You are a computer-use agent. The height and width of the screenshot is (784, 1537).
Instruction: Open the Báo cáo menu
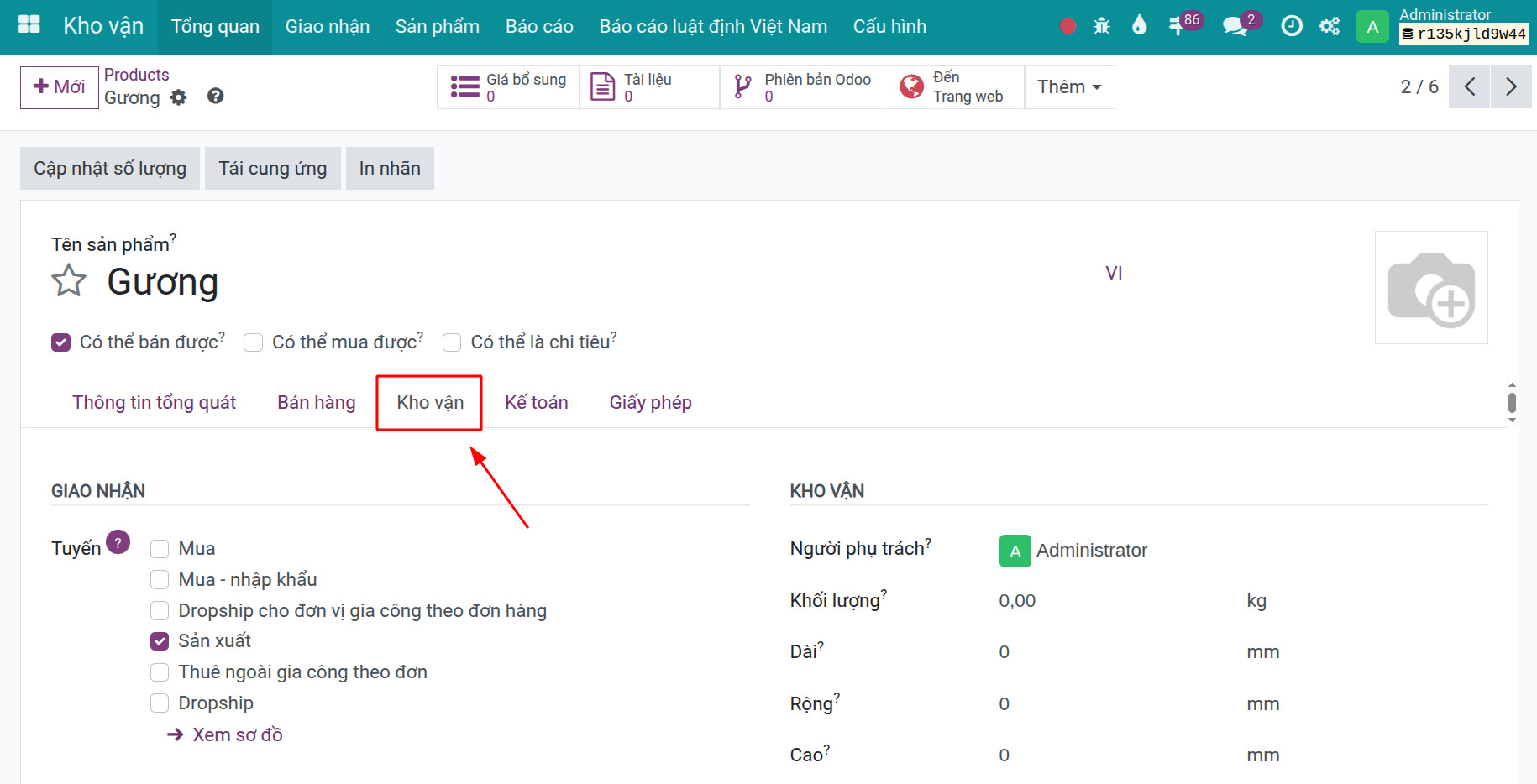(x=539, y=27)
